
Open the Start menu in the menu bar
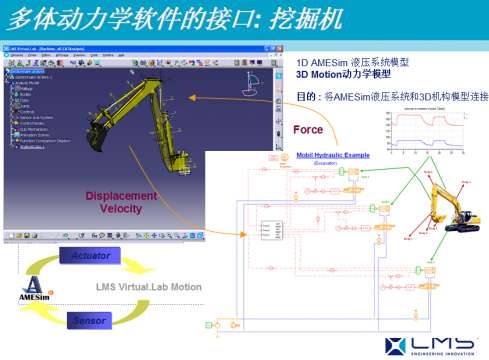pyautogui.click(x=17, y=55)
